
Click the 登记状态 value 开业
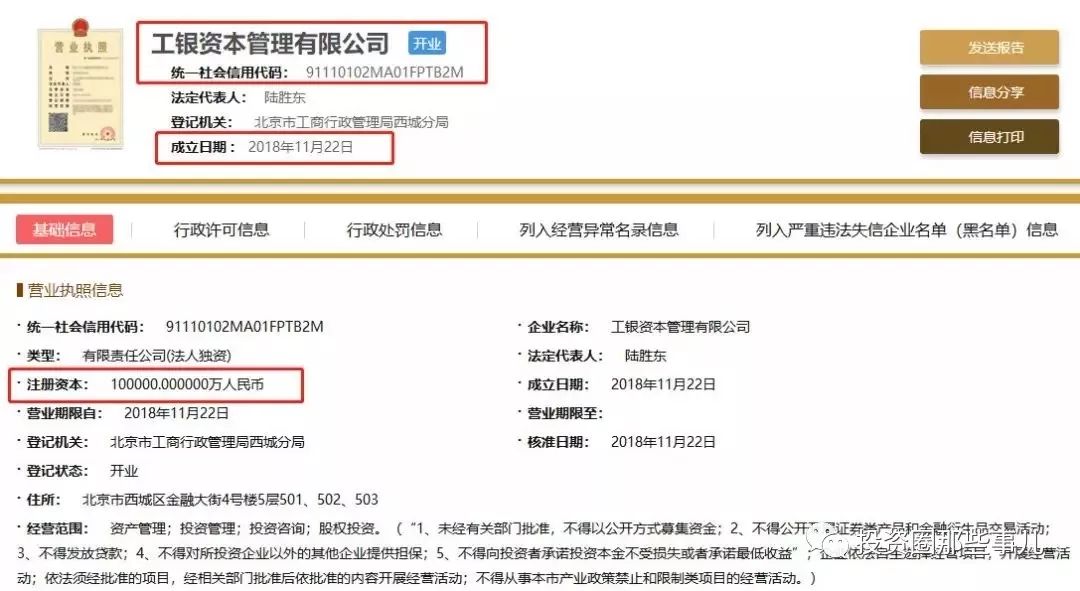pyautogui.click(x=124, y=471)
